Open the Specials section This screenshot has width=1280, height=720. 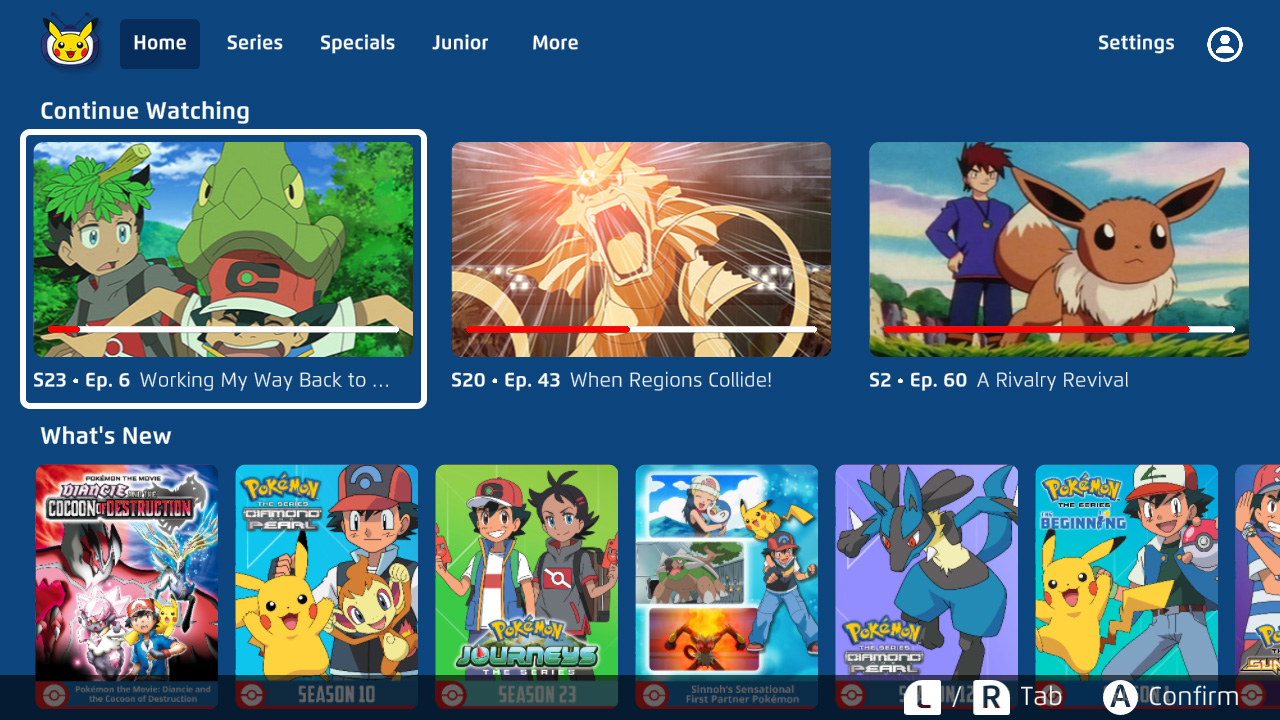pyautogui.click(x=357, y=43)
